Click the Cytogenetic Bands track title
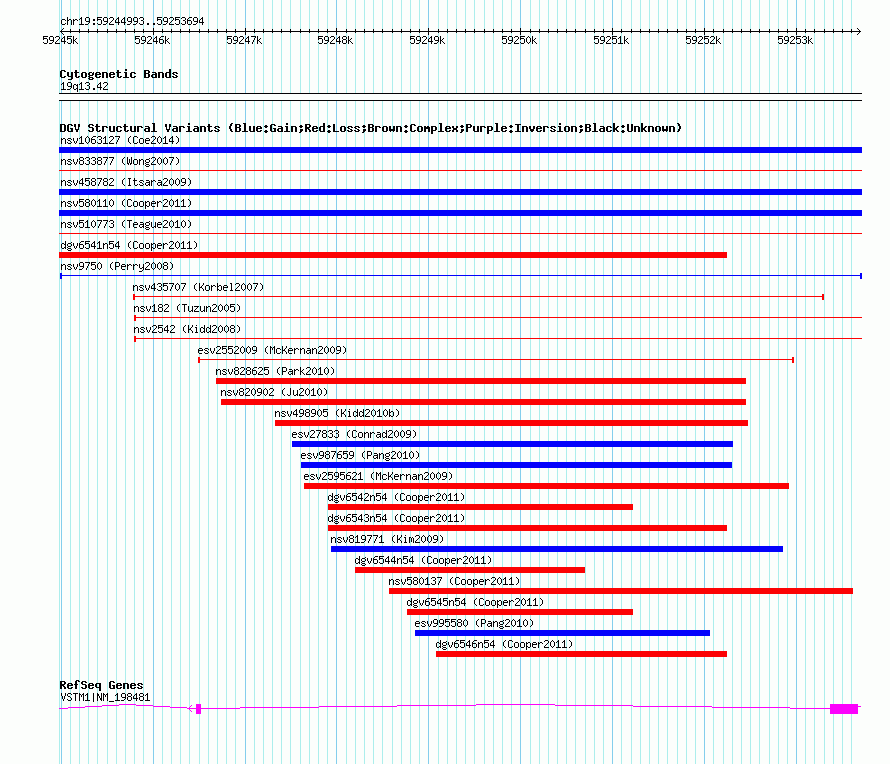The image size is (890, 764). click(119, 74)
